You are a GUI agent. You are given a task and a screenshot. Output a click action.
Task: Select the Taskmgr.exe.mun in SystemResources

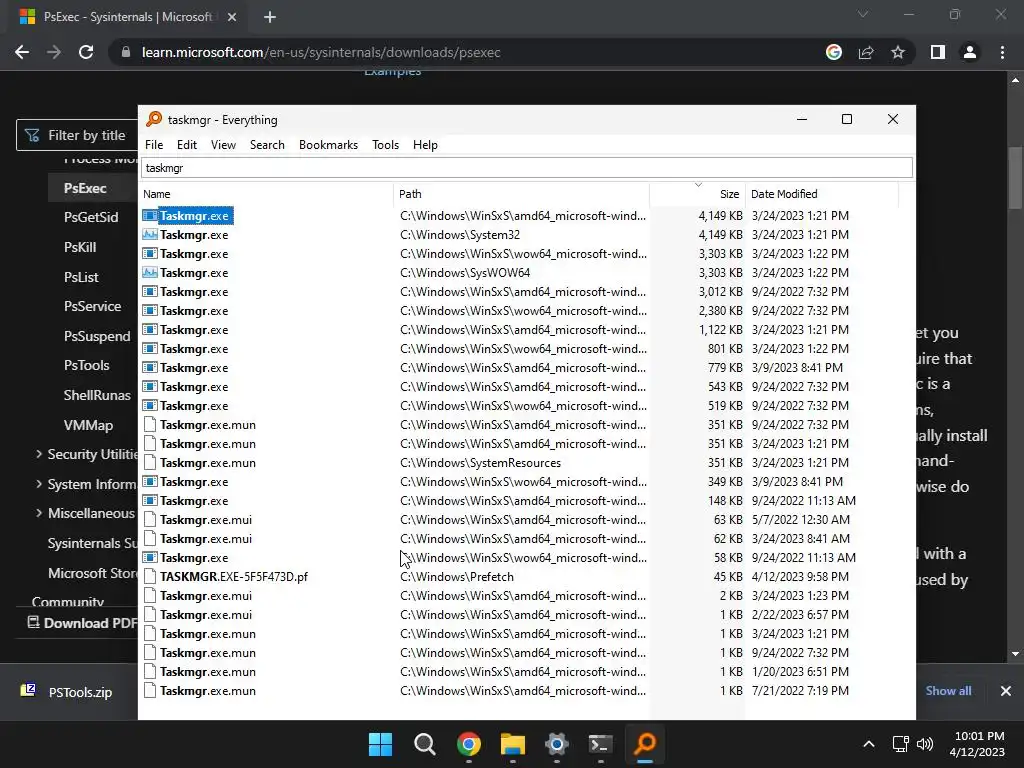[x=208, y=462]
